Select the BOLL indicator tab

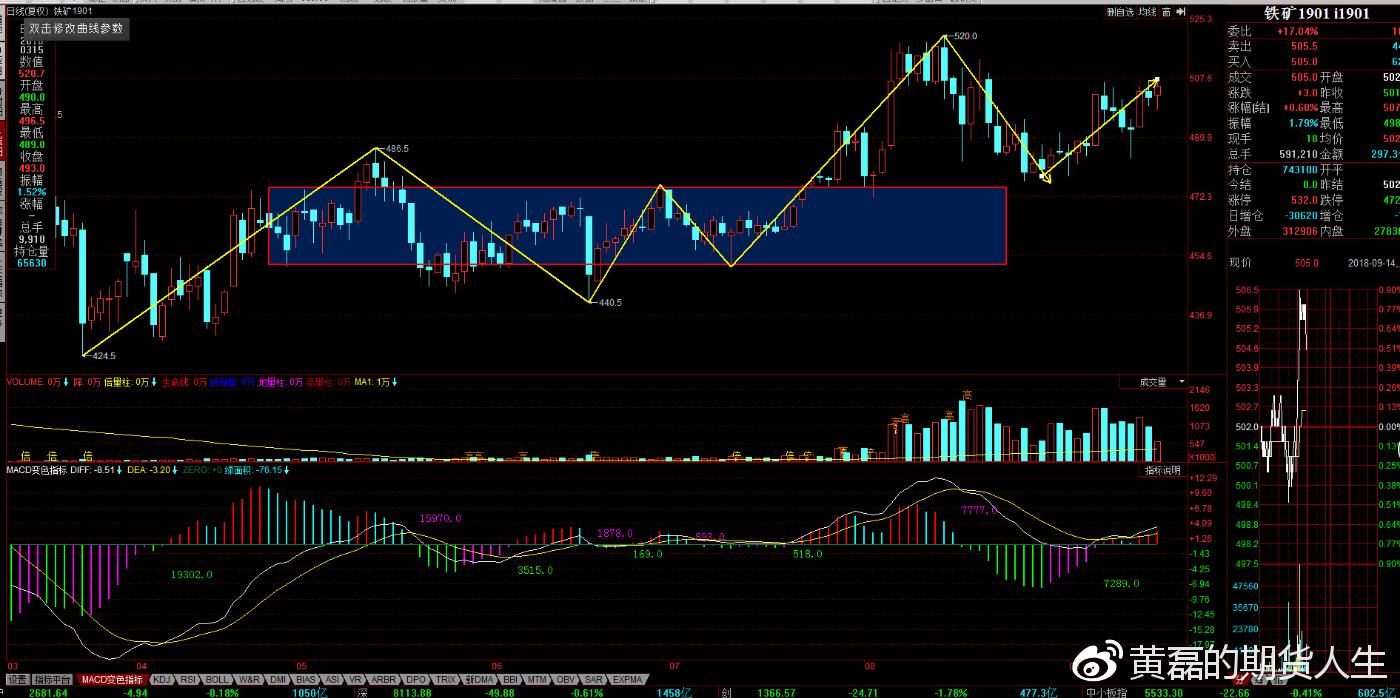coord(217,680)
